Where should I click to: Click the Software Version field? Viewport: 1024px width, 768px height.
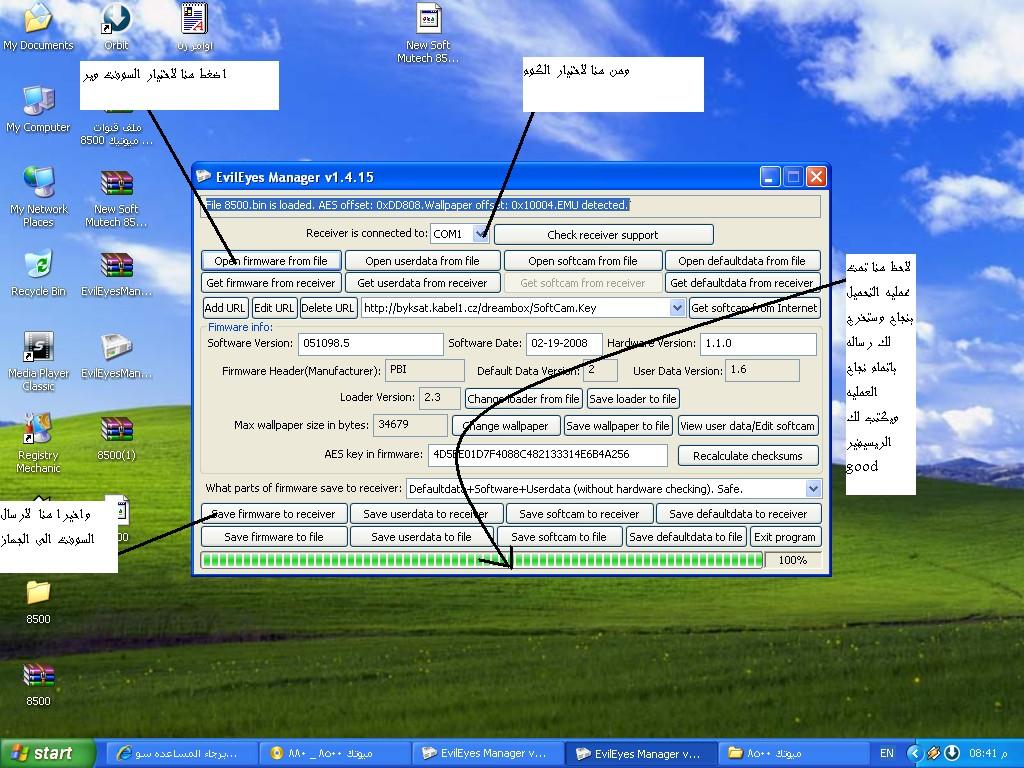[371, 344]
